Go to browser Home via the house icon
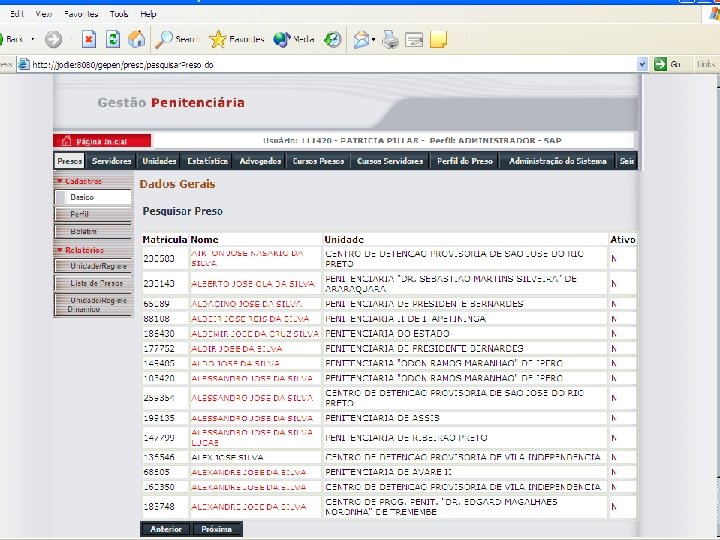 pos(136,39)
